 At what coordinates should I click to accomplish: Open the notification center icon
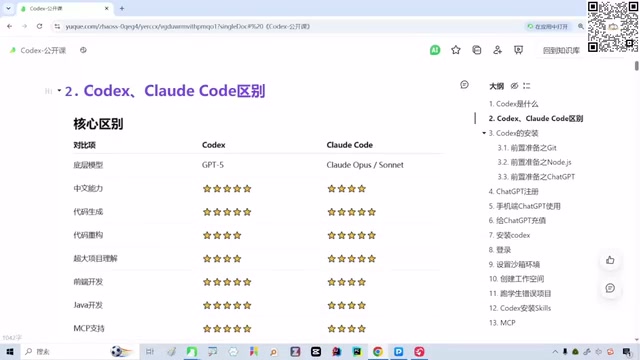(x=627, y=351)
